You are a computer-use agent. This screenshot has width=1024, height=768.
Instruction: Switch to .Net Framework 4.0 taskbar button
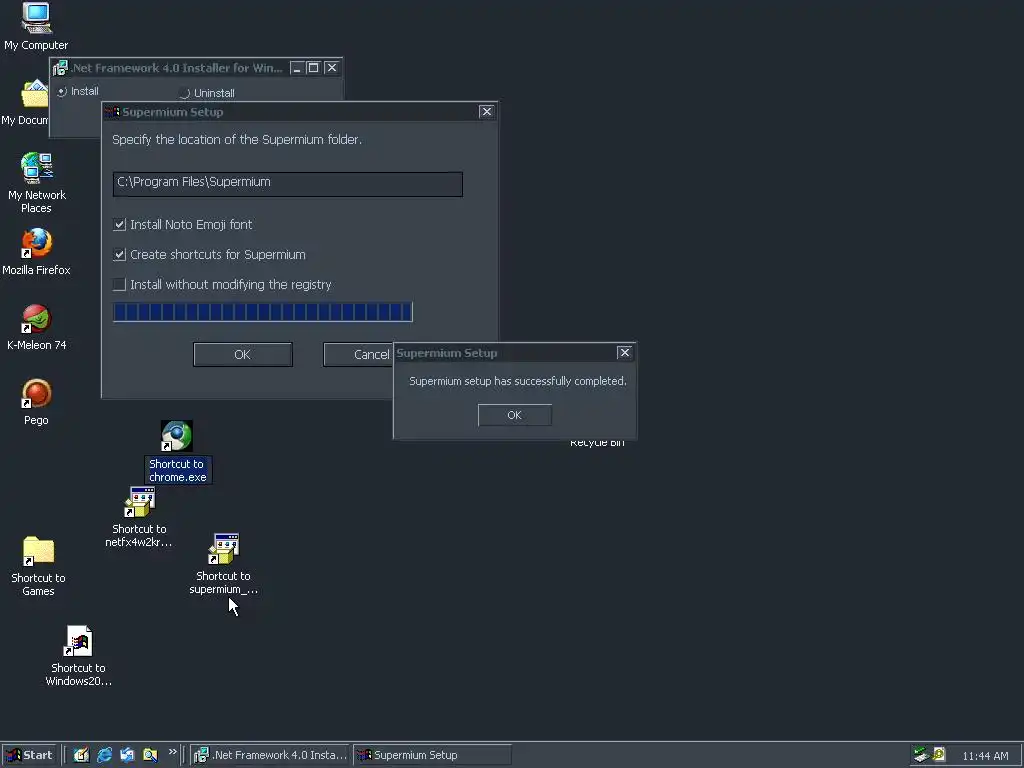(271, 755)
